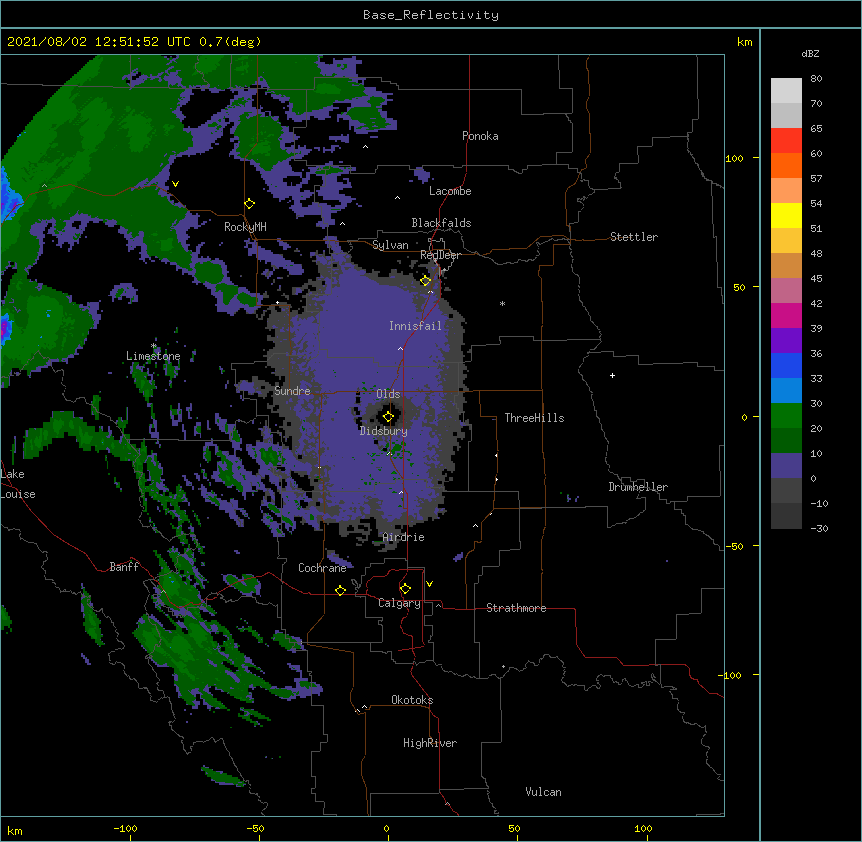The width and height of the screenshot is (862, 842).
Task: Click the Airdrie city label
Action: click(403, 537)
